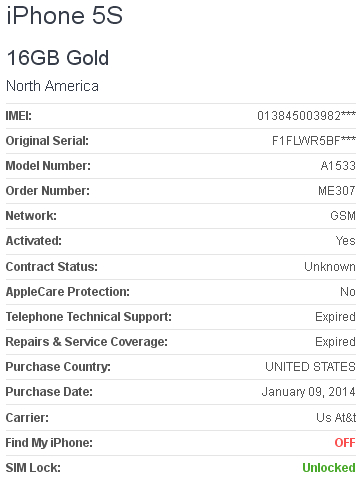Select the carrier value Us At&t
The height and width of the screenshot is (479, 363).
tap(336, 417)
